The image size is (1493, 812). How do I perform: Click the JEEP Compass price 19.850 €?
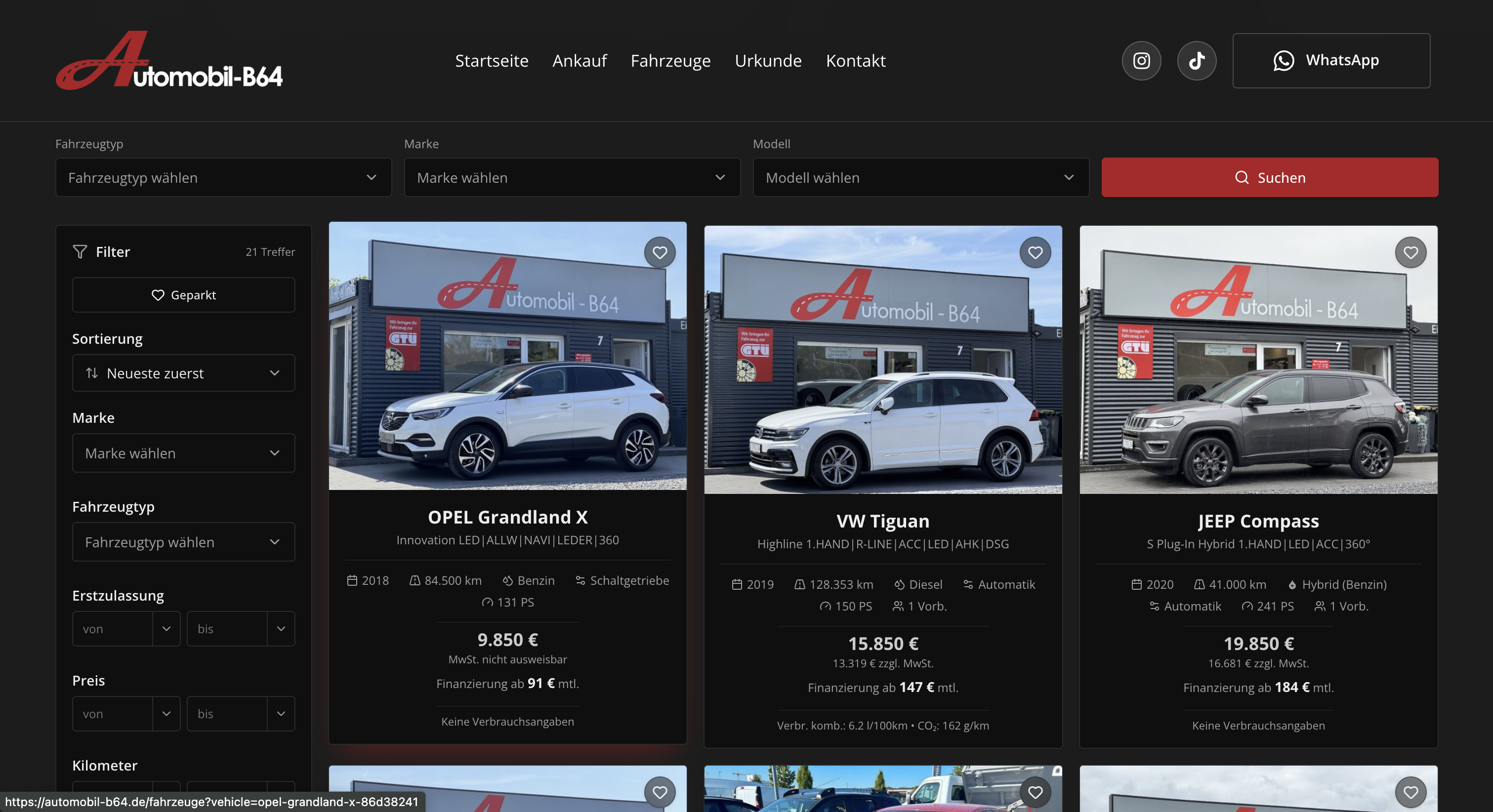point(1259,644)
